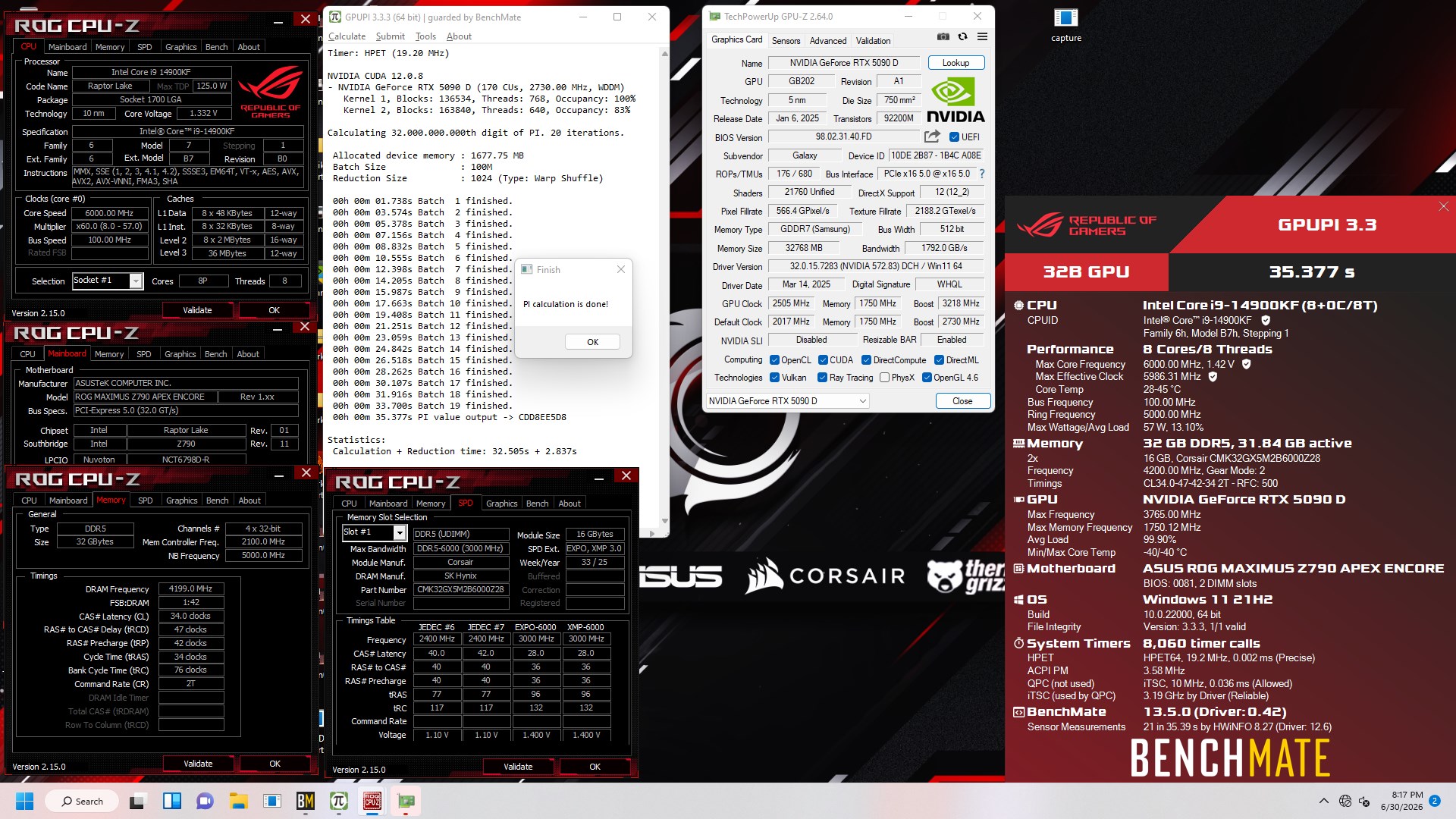This screenshot has height=819, width=1456.
Task: Enable the PhysX checkbox
Action: click(x=884, y=378)
